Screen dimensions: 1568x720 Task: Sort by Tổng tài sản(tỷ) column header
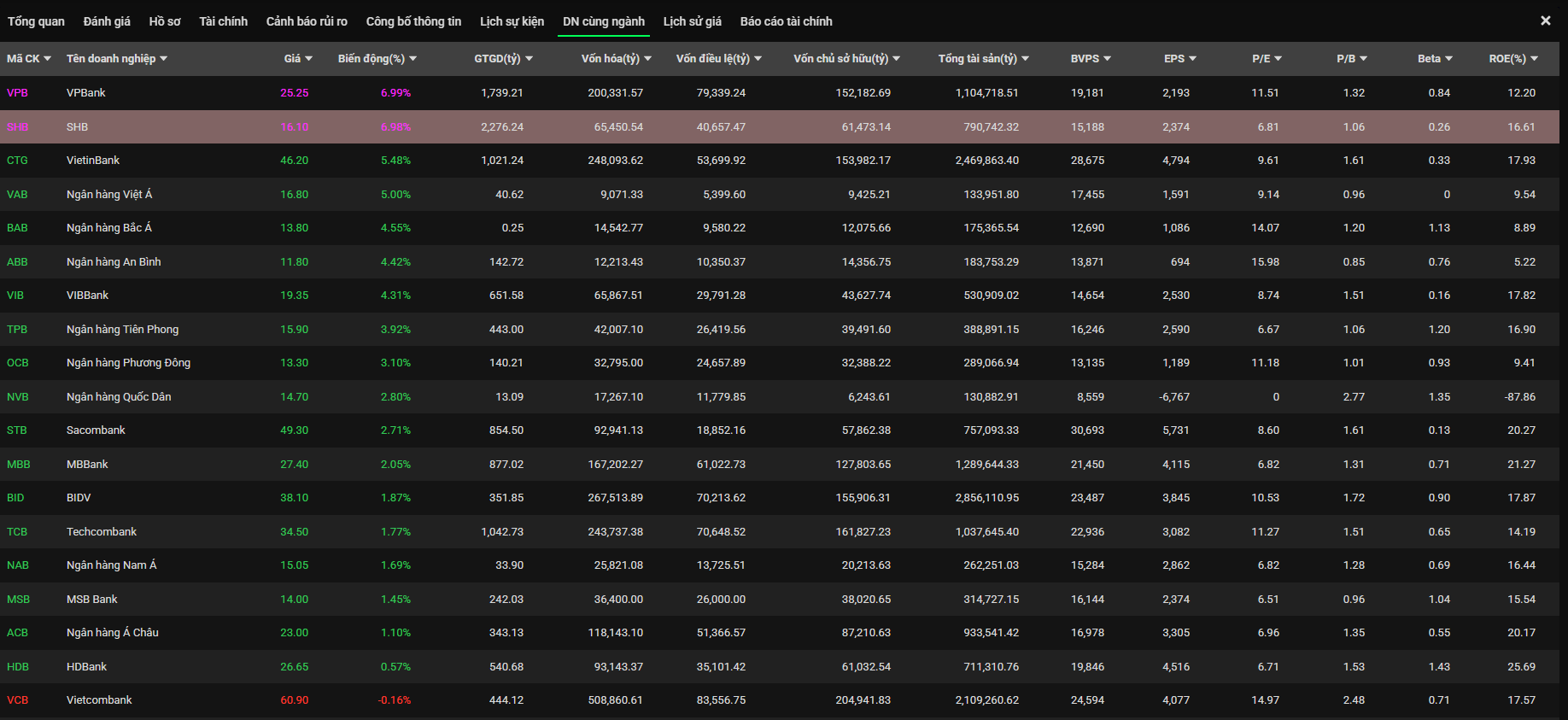[x=984, y=59]
